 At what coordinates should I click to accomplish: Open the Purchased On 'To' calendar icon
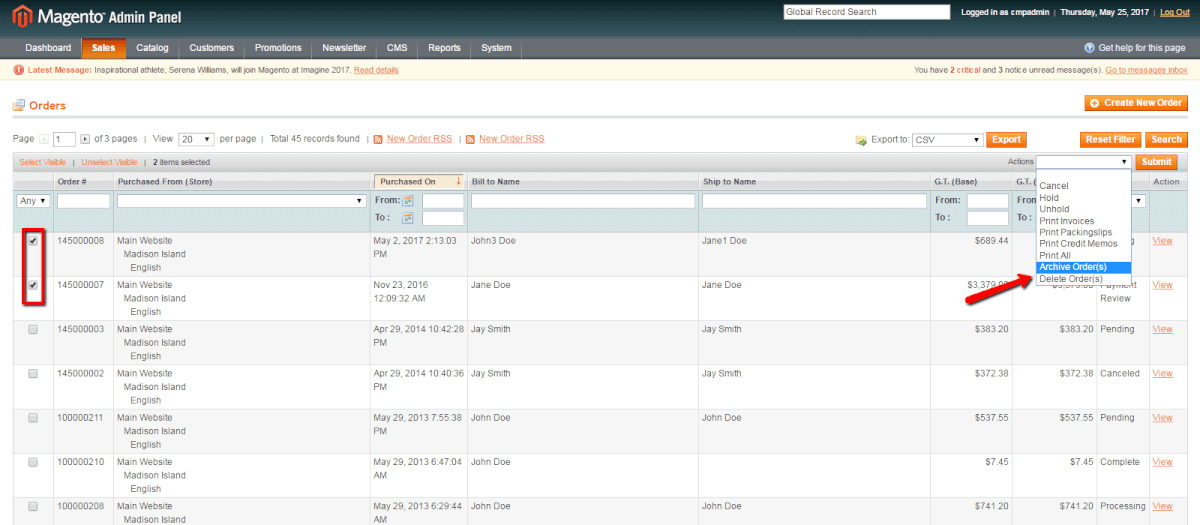coord(408,218)
